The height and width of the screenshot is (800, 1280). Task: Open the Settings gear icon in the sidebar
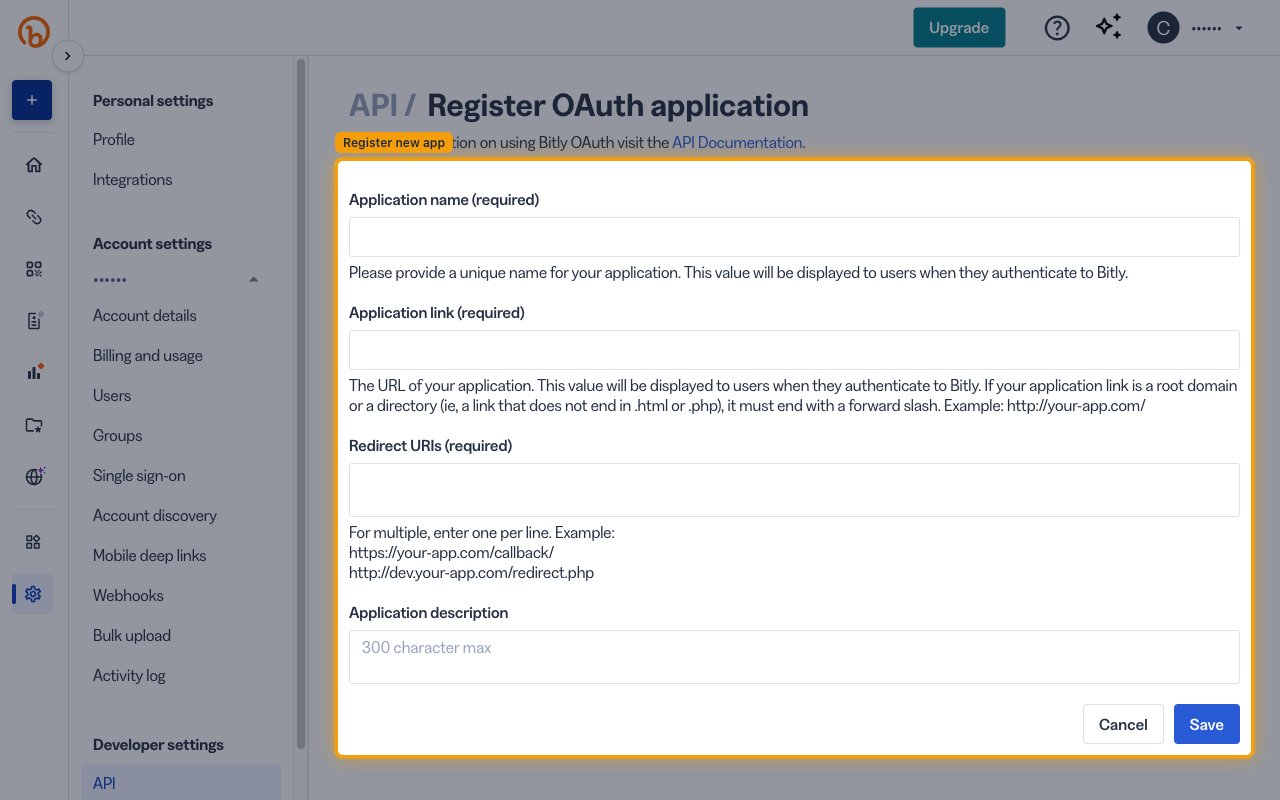[34, 594]
